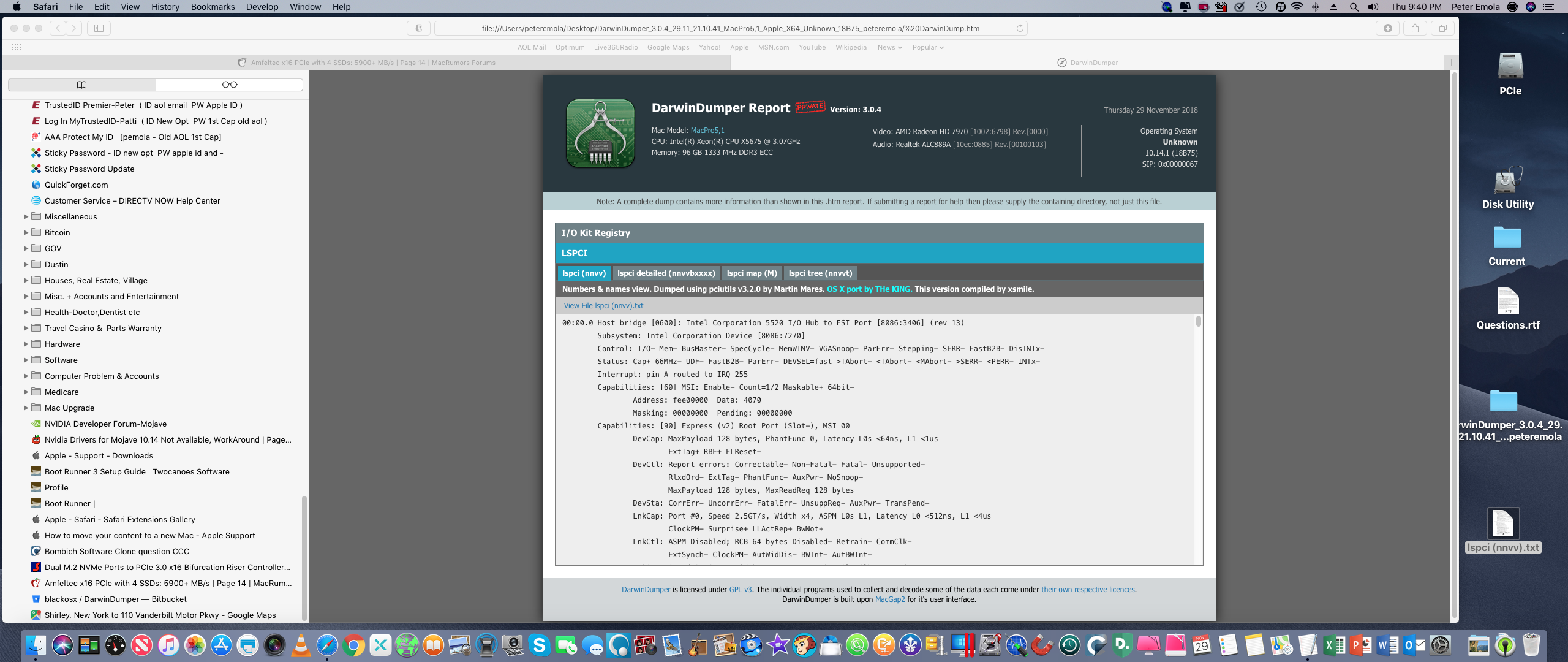Click the address bar URL field
Image resolution: width=1568 pixels, height=662 pixels.
(730, 28)
